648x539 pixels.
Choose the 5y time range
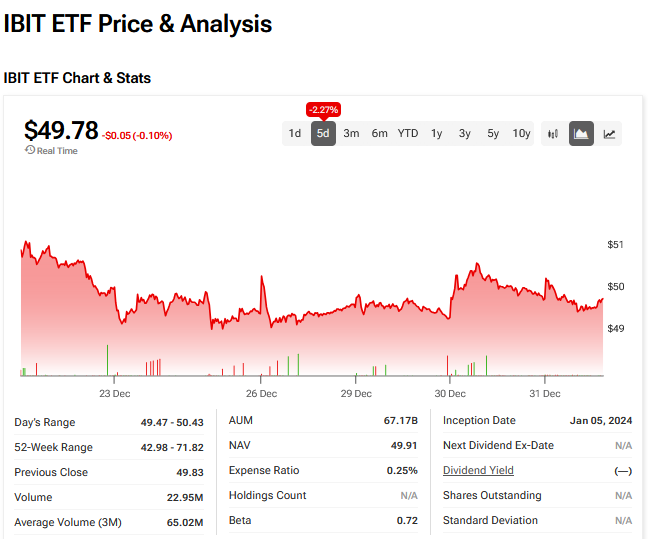point(493,133)
